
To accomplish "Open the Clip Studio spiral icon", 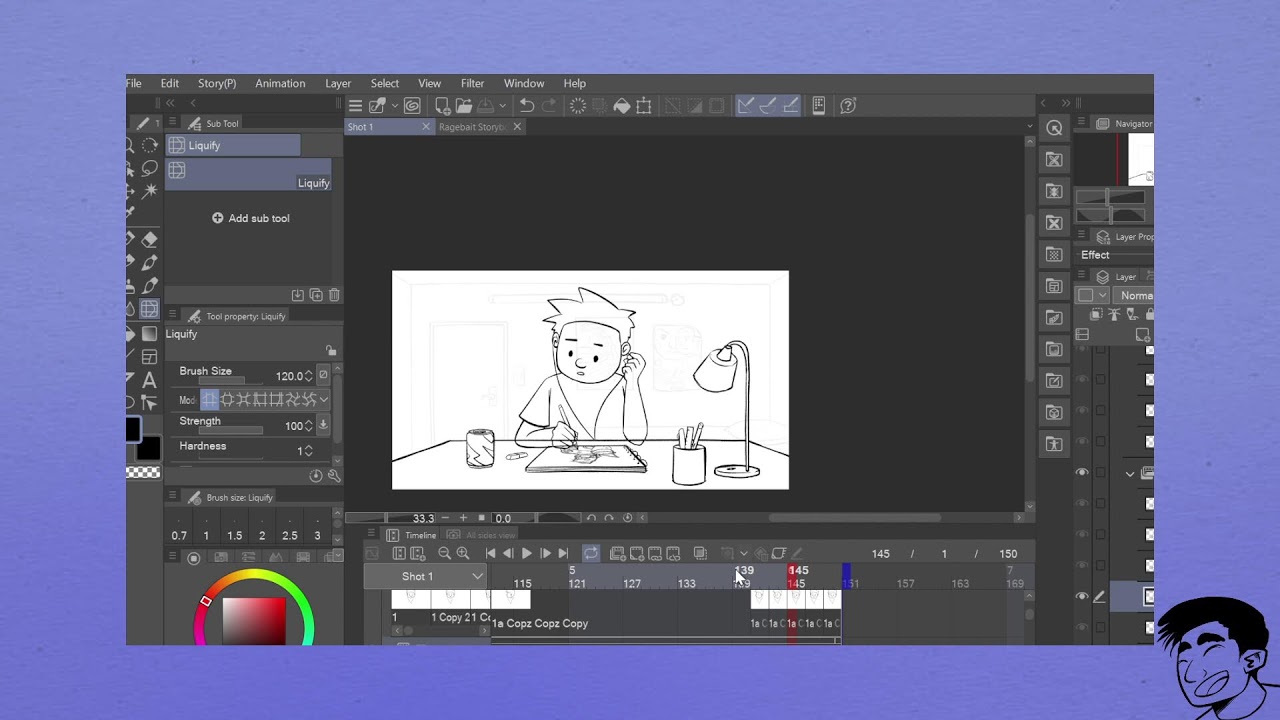I will coord(412,105).
